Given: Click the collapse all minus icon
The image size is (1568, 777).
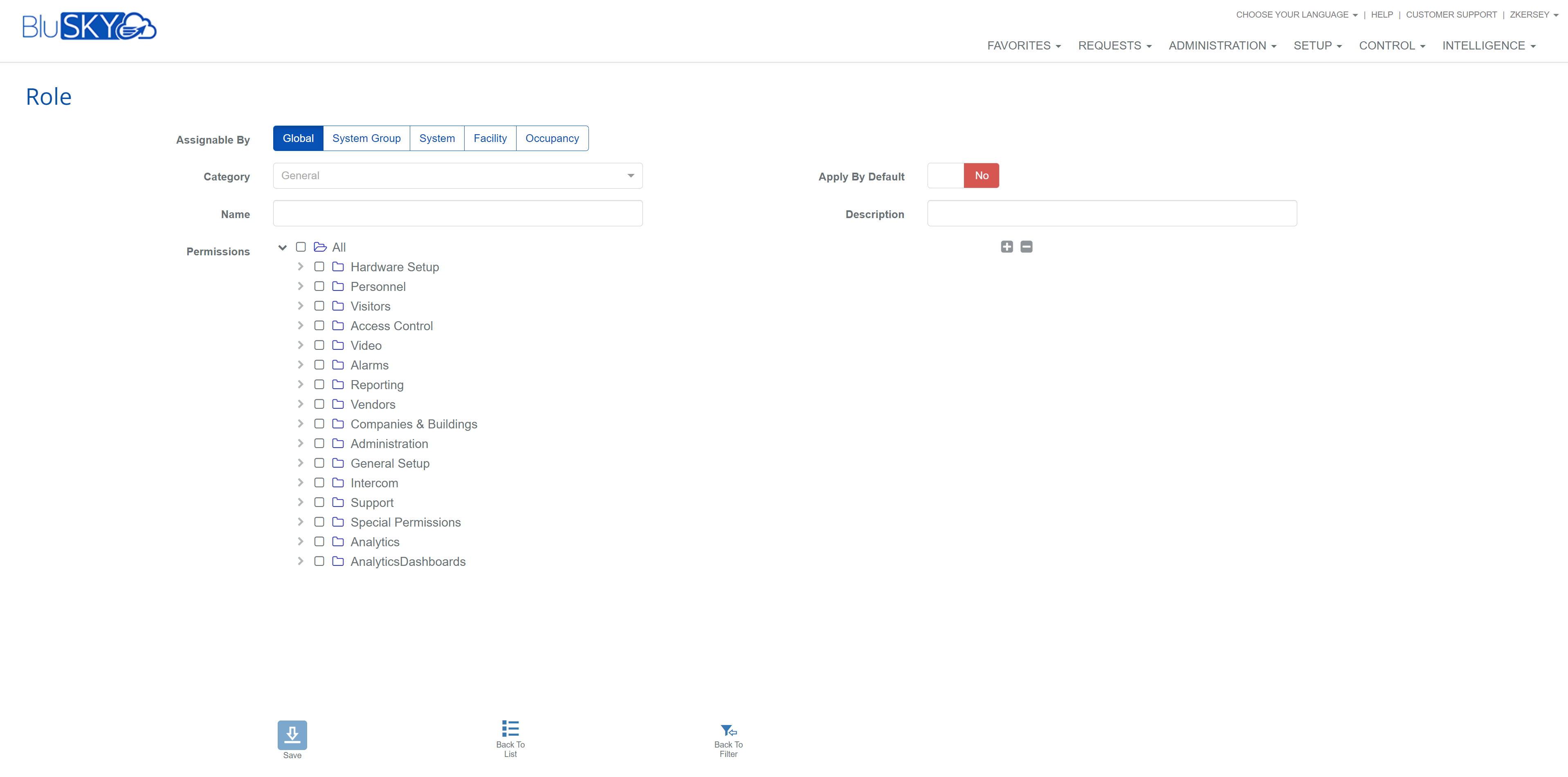Looking at the screenshot, I should click(1026, 247).
